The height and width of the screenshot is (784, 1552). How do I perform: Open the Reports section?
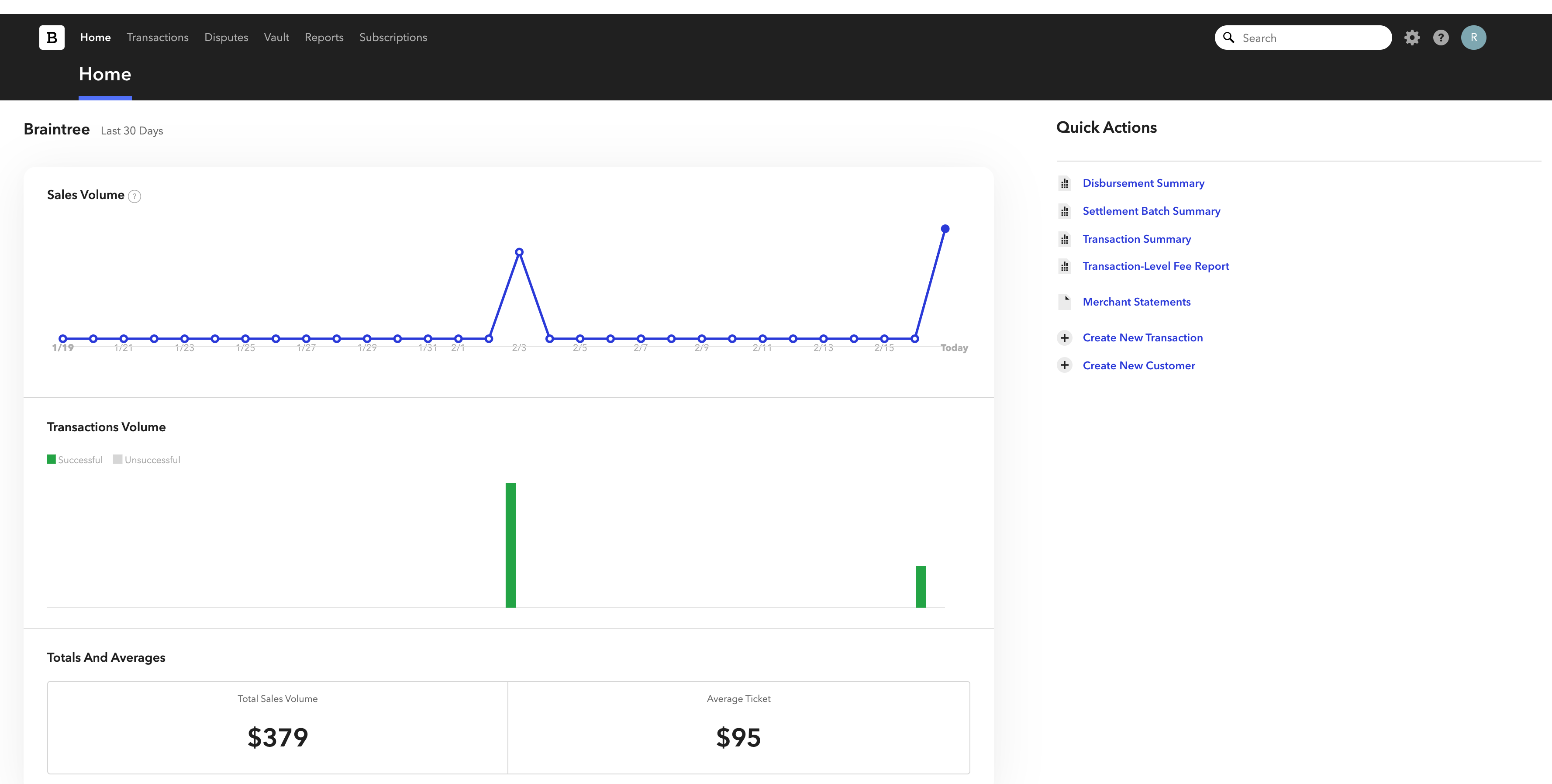(324, 37)
